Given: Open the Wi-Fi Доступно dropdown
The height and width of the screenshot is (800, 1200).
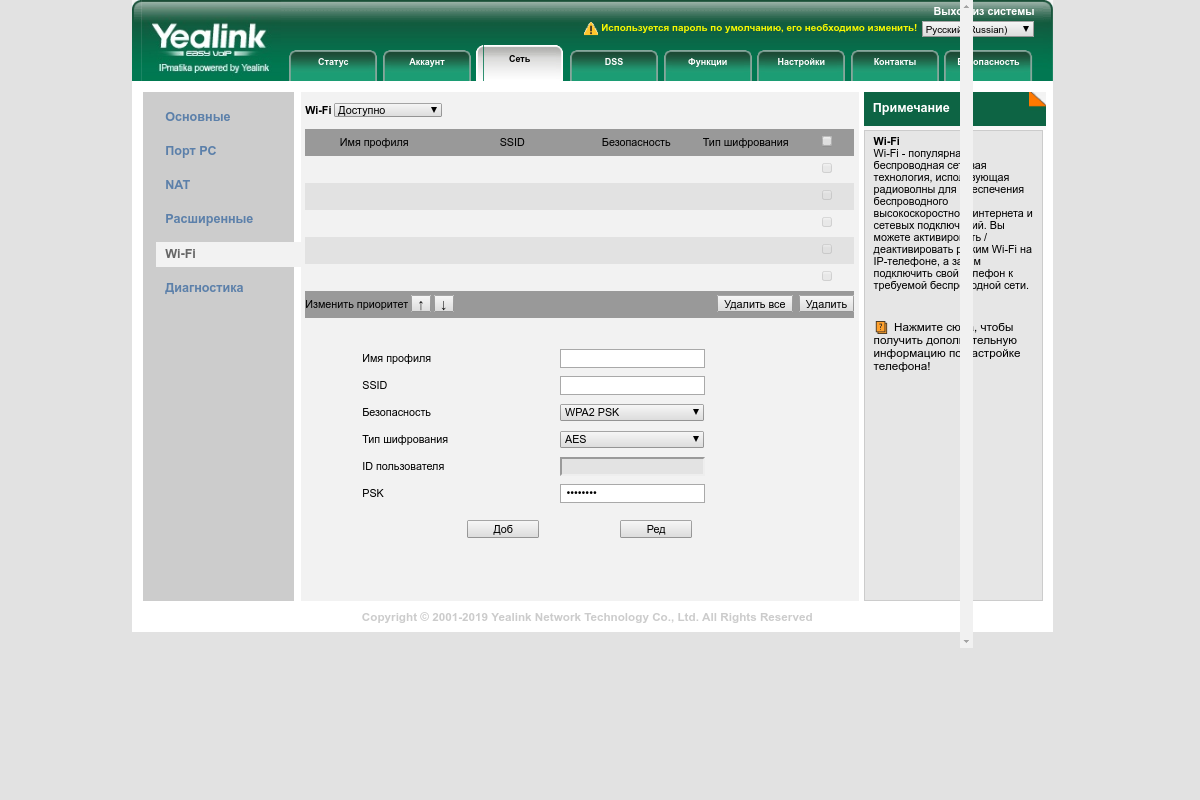Looking at the screenshot, I should [388, 110].
